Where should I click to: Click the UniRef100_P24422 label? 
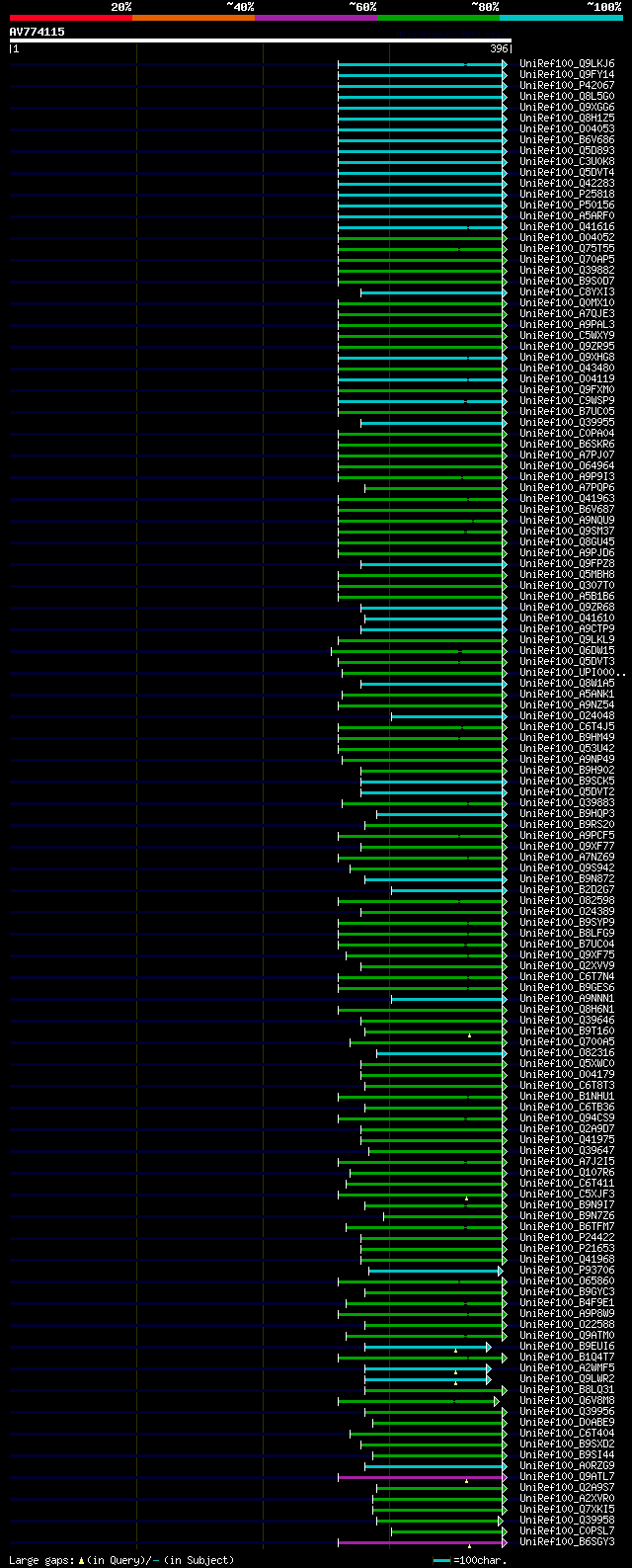[x=567, y=1237]
